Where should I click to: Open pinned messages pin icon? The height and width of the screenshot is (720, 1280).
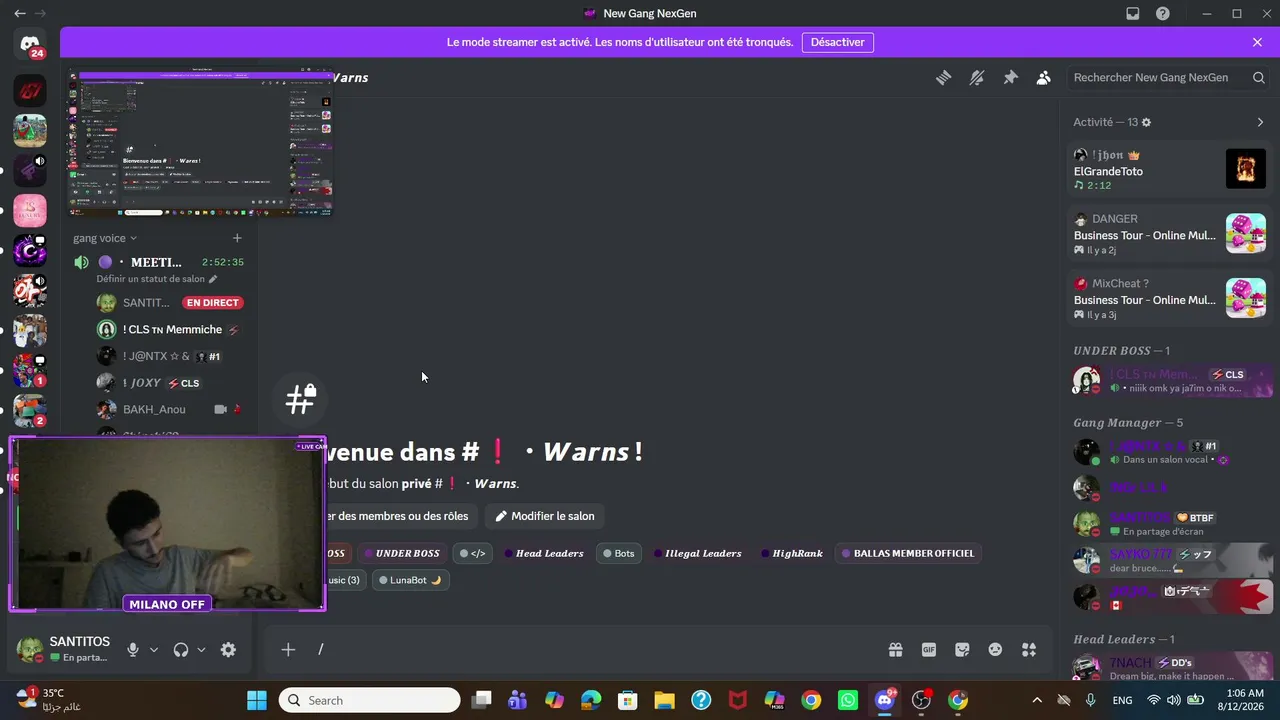[1010, 78]
